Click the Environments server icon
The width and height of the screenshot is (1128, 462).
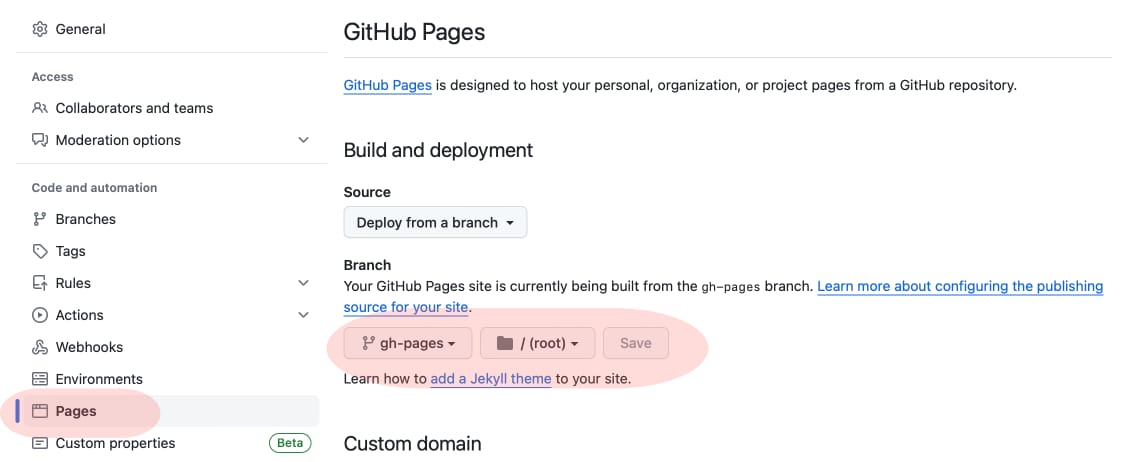tap(40, 379)
